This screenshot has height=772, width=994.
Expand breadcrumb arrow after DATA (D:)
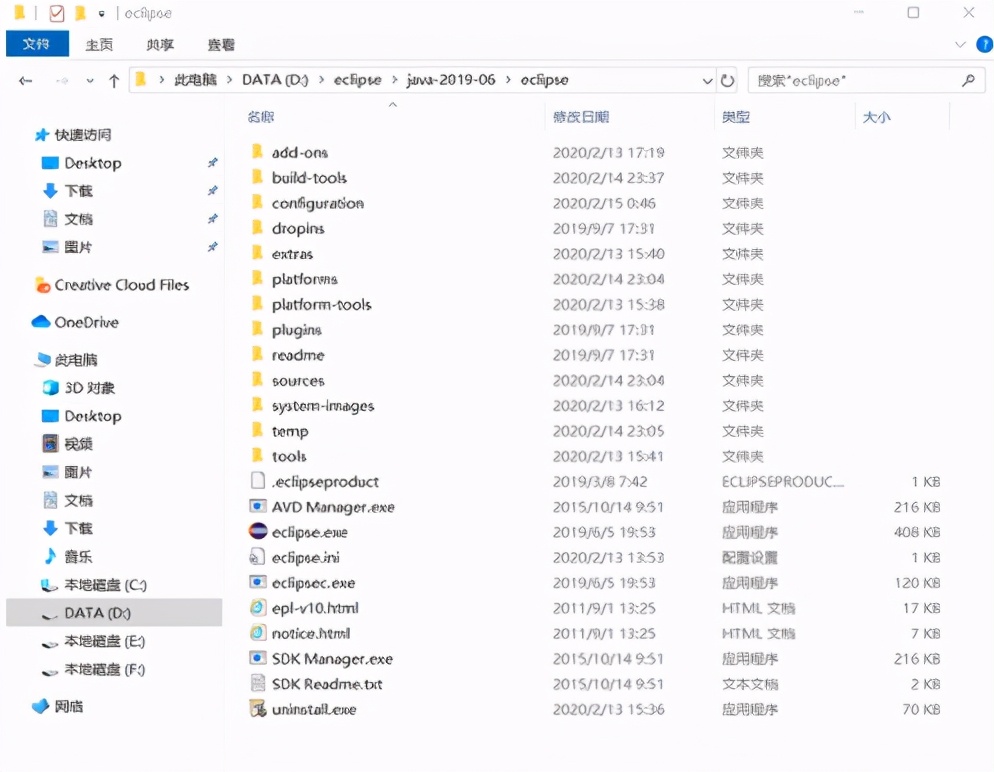pyautogui.click(x=321, y=80)
